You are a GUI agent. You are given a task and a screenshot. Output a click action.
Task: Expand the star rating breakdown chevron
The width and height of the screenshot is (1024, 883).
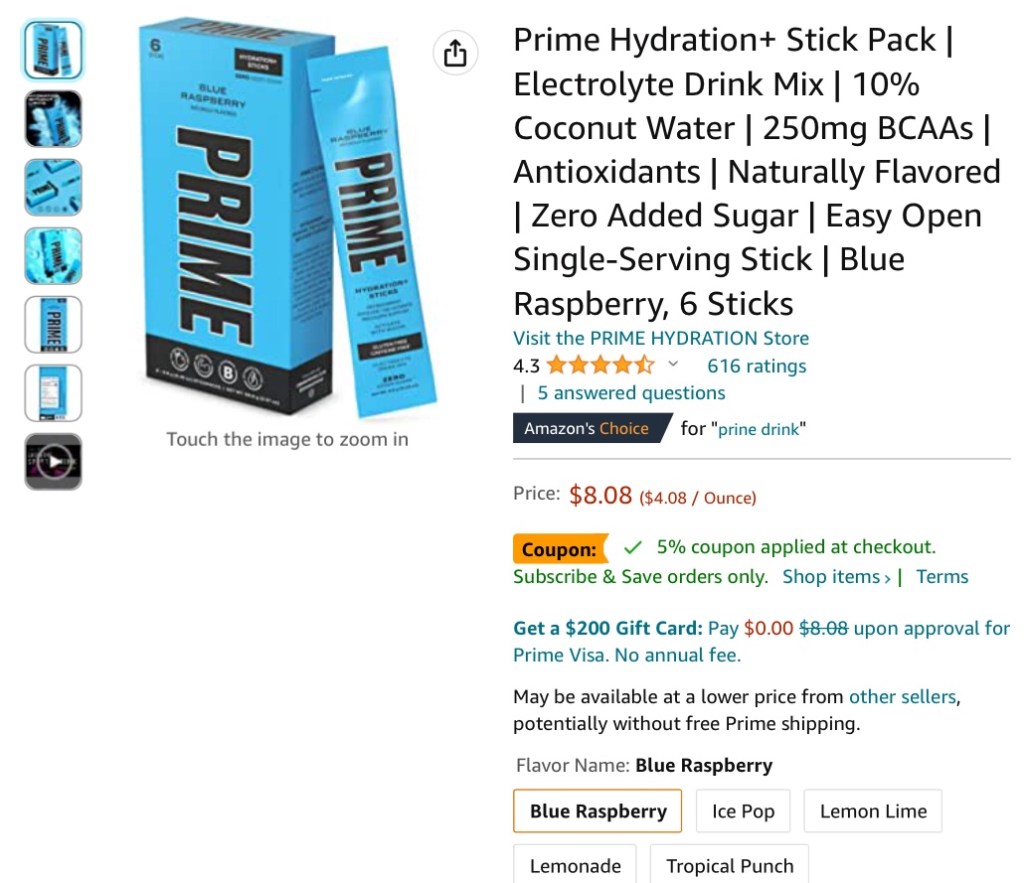[x=673, y=364]
